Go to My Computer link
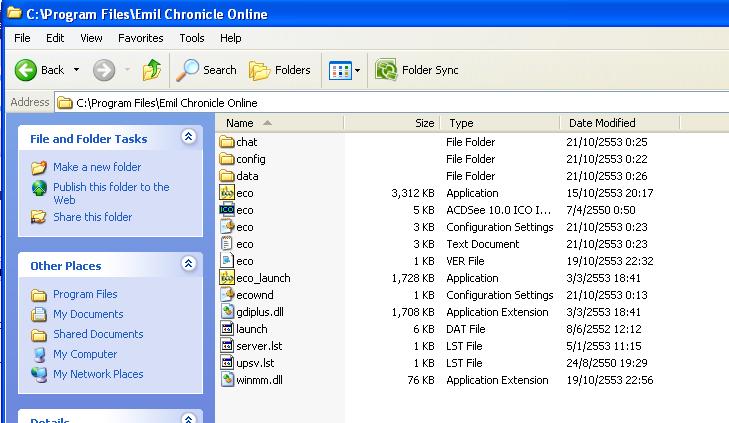This screenshot has height=423, width=729. [x=85, y=354]
